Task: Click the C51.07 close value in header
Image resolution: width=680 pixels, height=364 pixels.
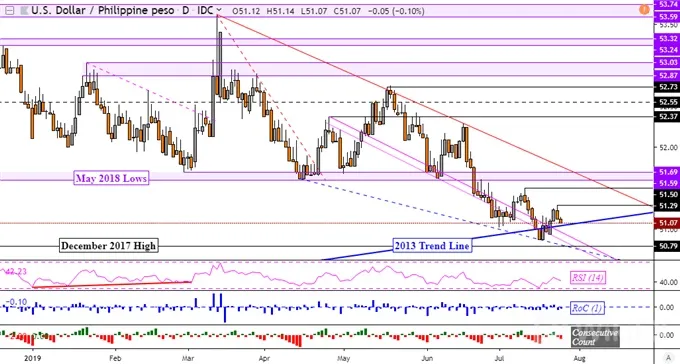Action: (x=347, y=11)
